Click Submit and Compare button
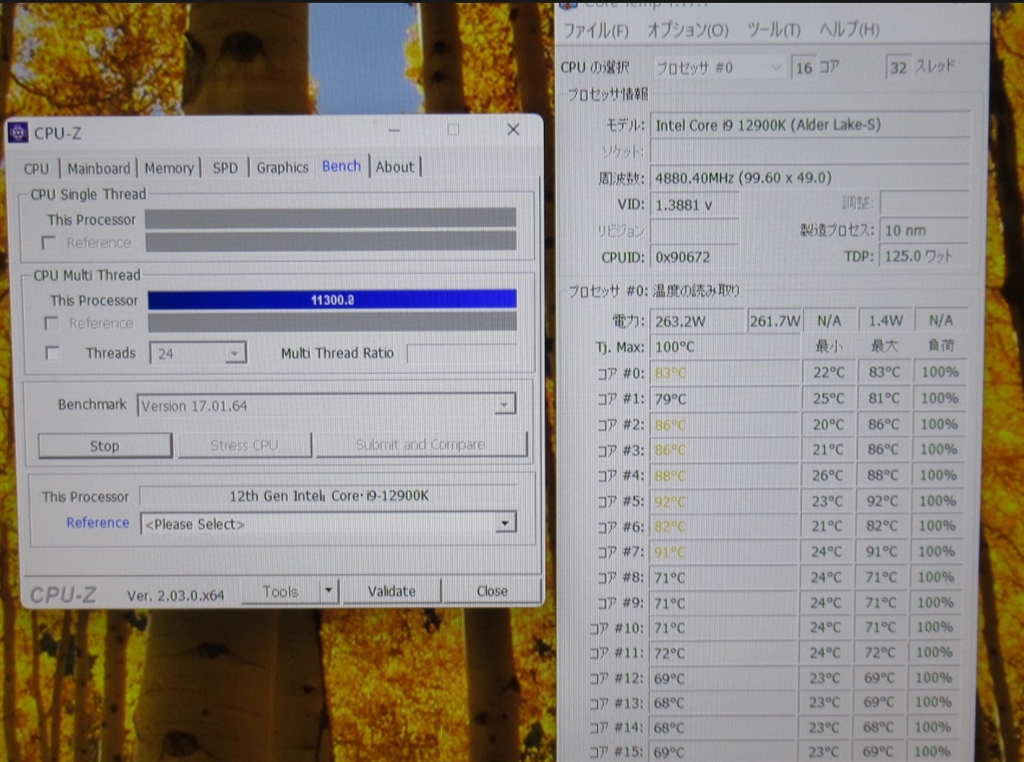This screenshot has height=762, width=1024. click(x=421, y=445)
